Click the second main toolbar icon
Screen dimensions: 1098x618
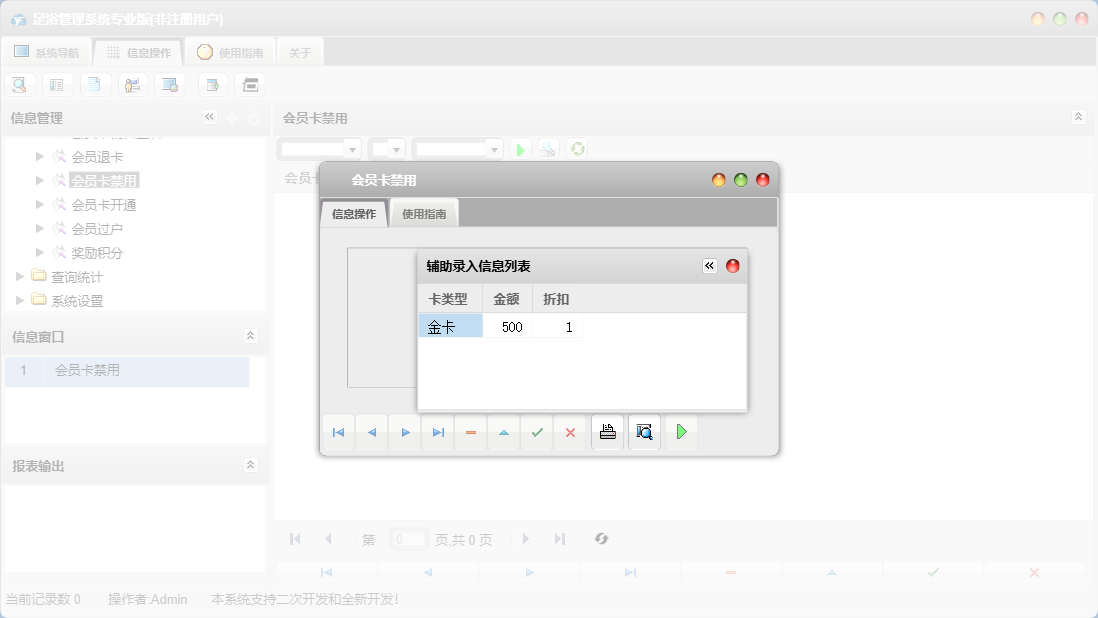click(57, 85)
